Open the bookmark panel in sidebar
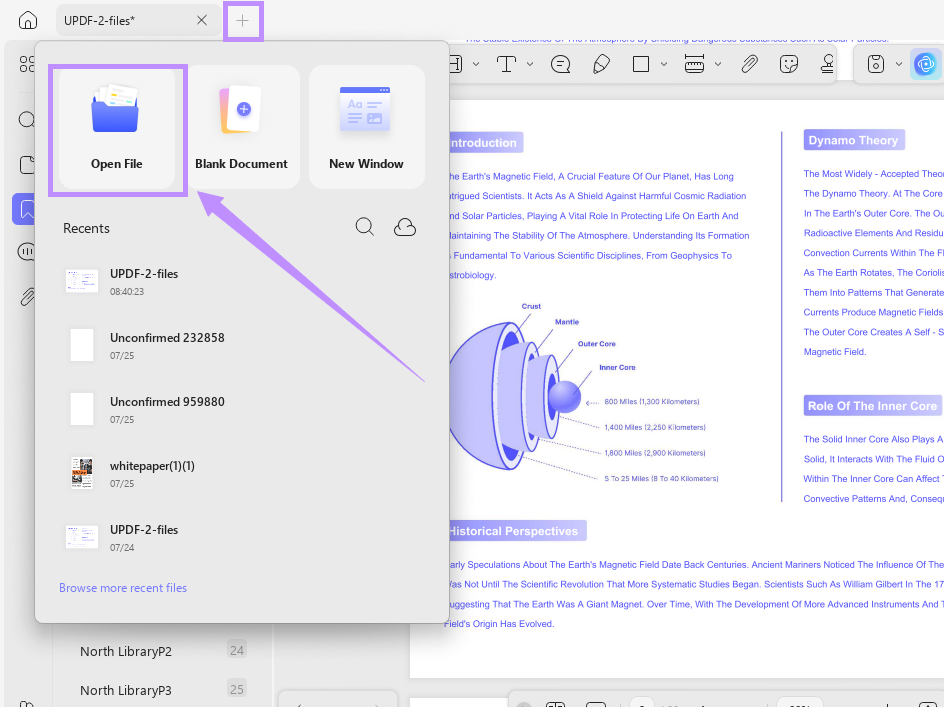This screenshot has height=707, width=944. click(25, 209)
